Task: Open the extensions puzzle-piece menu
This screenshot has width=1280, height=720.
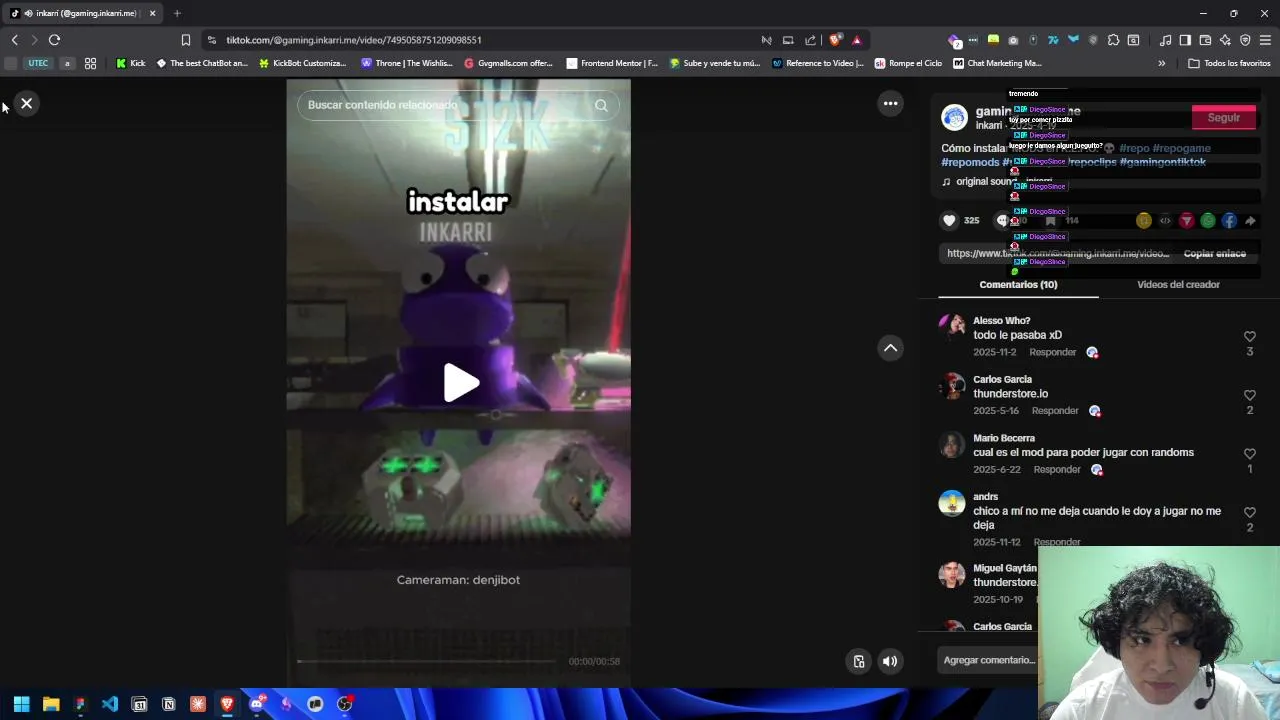Action: 1113,40
